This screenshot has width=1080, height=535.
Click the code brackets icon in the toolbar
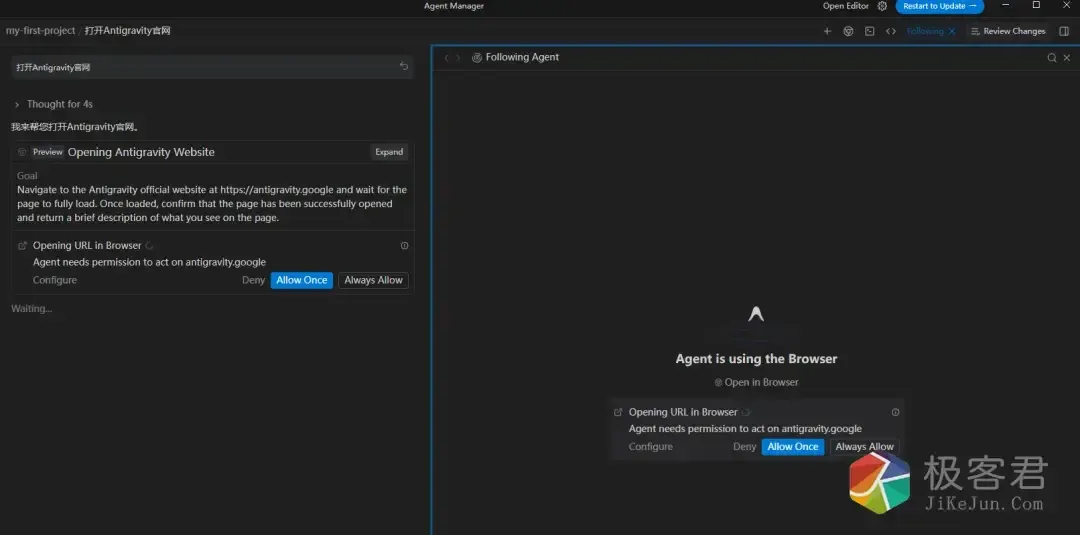[x=891, y=31]
